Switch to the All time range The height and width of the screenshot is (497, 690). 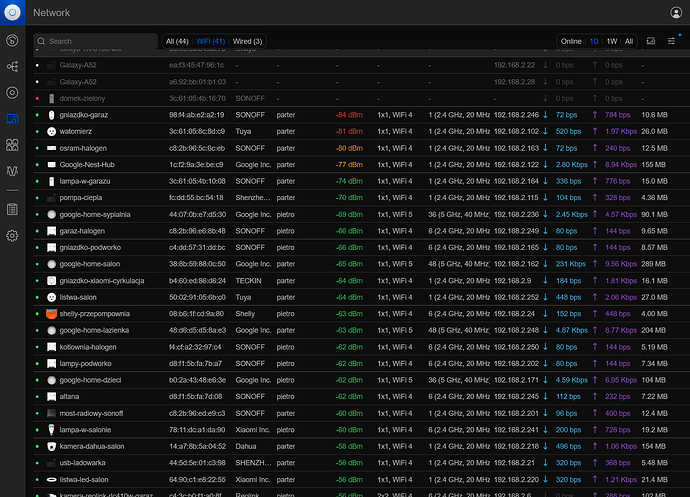click(629, 41)
